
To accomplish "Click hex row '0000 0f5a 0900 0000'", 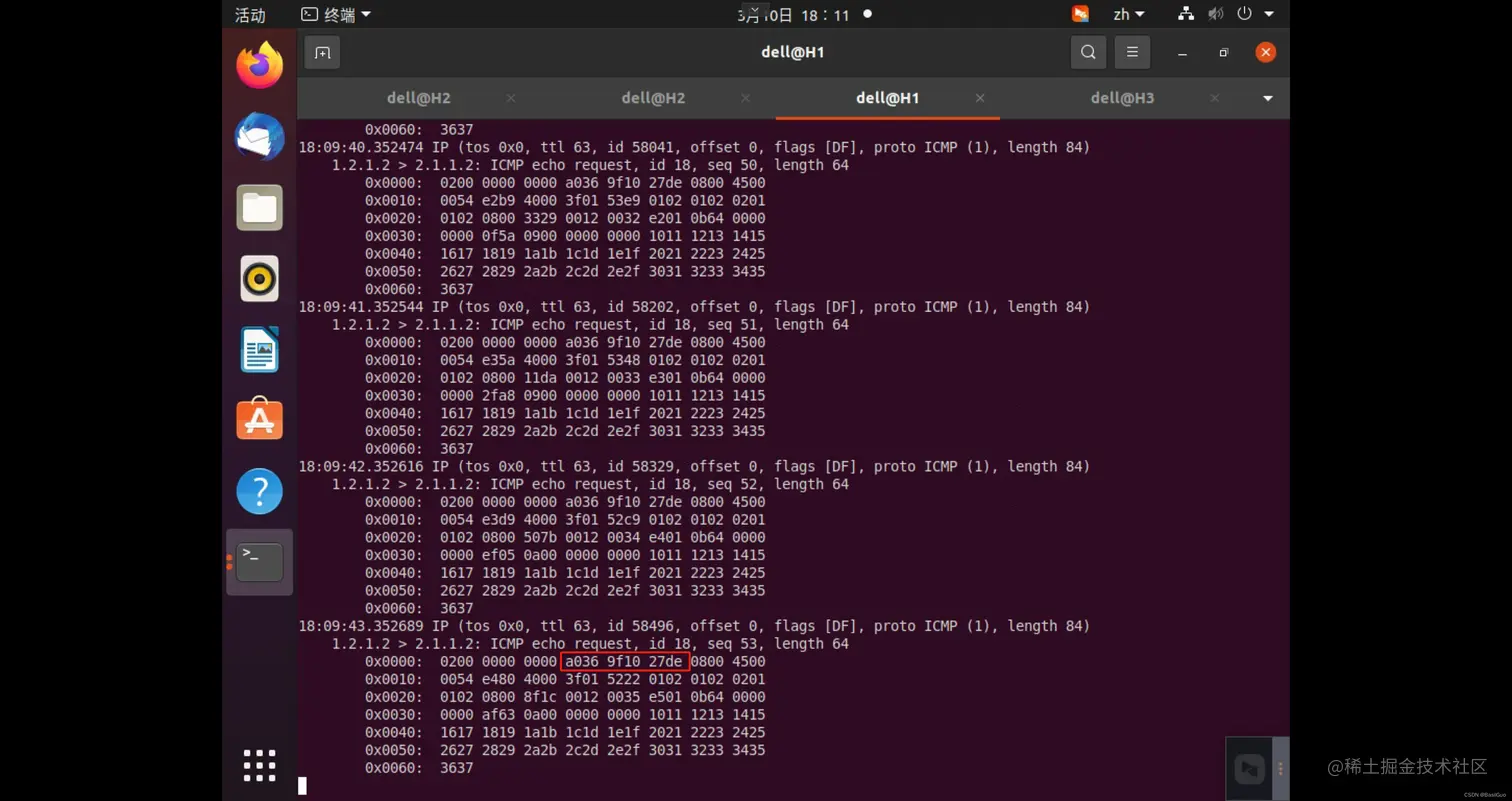I will click(x=565, y=236).
